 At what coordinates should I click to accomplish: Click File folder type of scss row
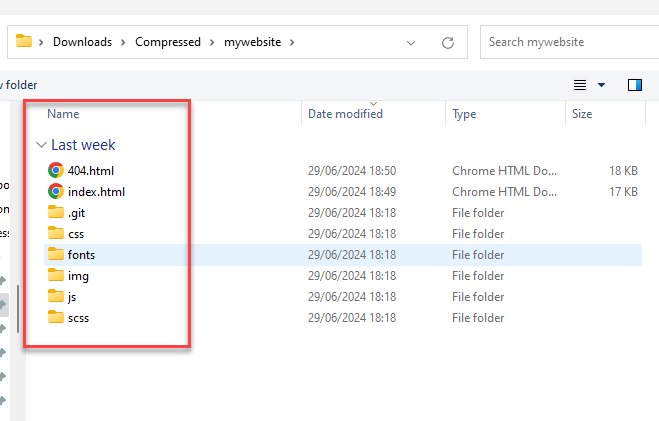478,318
